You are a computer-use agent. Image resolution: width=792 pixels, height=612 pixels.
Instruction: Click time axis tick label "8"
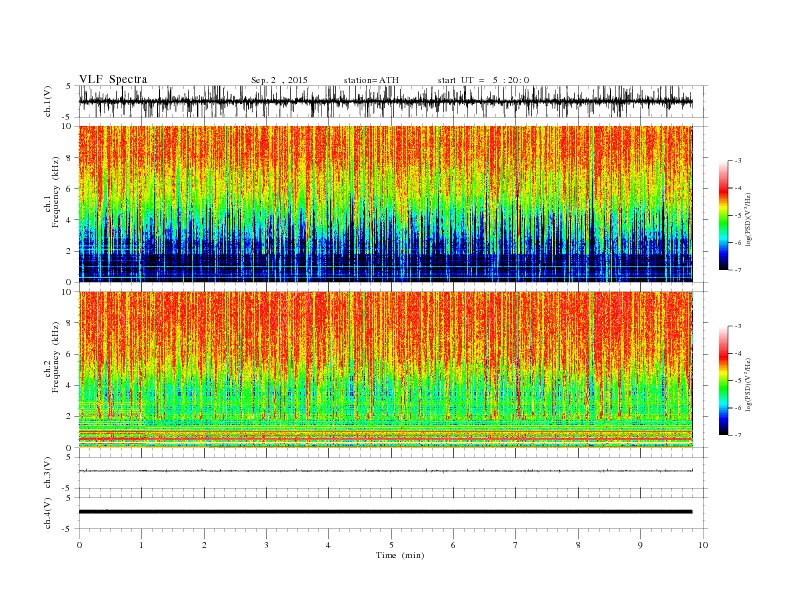point(578,545)
